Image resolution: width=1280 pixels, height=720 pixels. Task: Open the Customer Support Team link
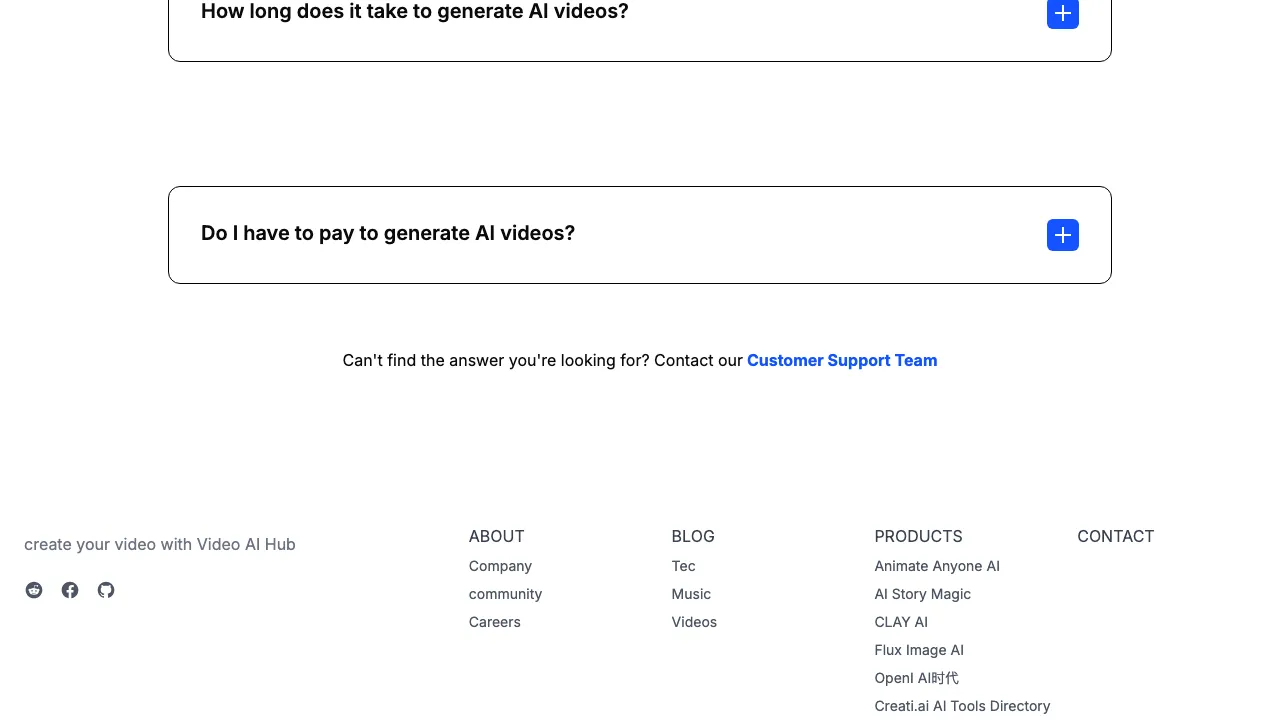(x=842, y=360)
